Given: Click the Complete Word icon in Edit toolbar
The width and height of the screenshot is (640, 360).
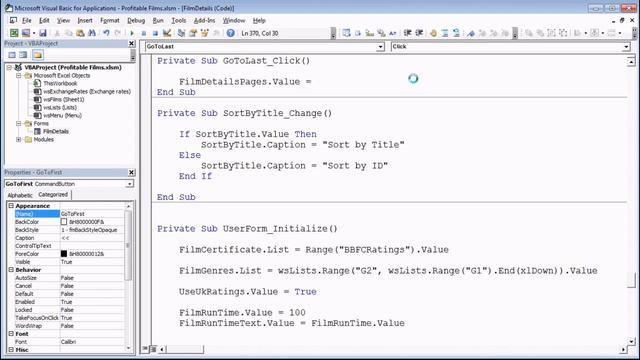Looking at the screenshot, I should click(x=393, y=33).
